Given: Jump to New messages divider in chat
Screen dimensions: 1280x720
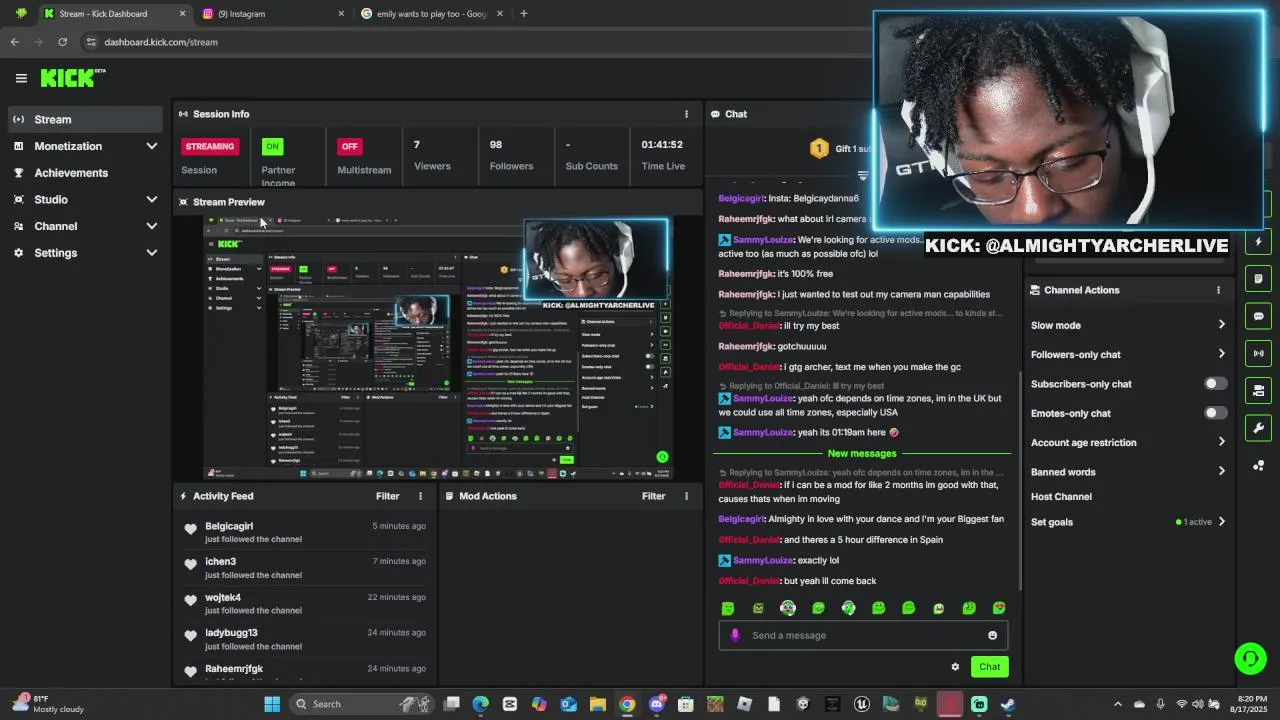Looking at the screenshot, I should point(862,454).
